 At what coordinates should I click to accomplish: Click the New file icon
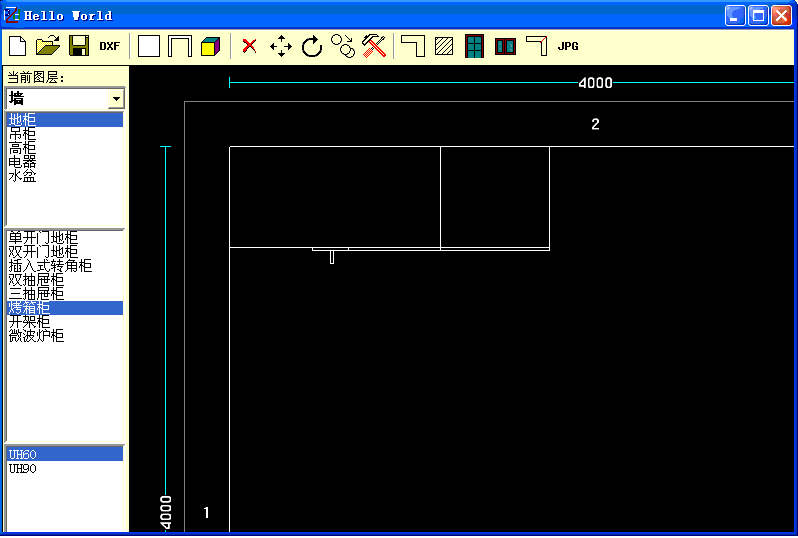18,46
